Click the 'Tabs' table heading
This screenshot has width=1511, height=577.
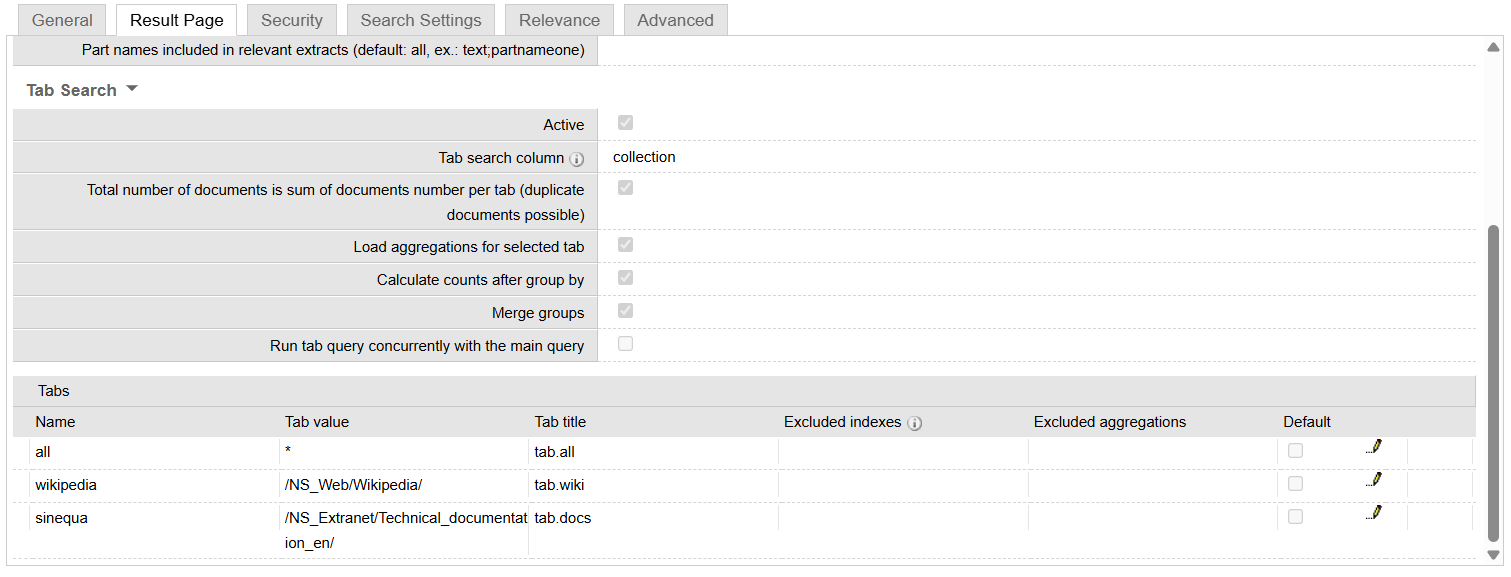coord(54,391)
